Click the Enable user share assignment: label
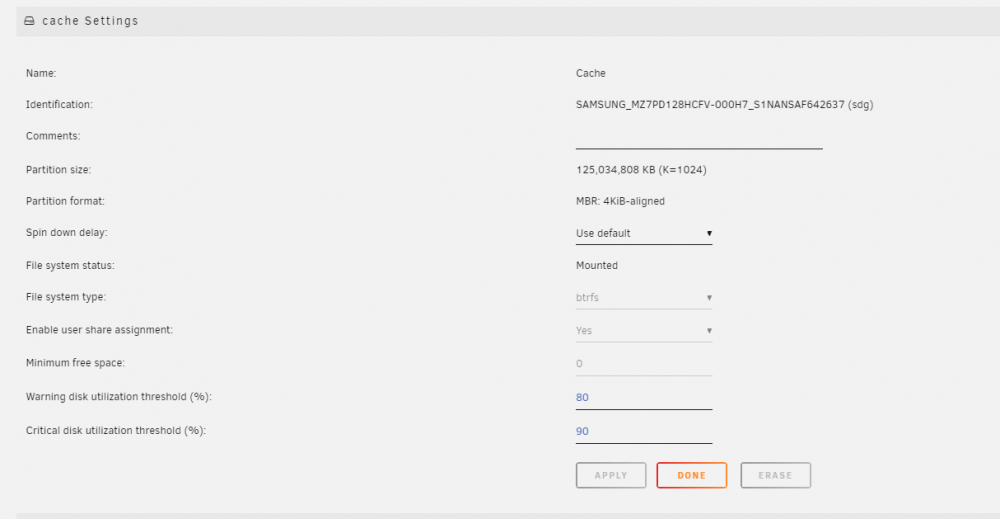Screen dimensions: 1000x519 99,330
